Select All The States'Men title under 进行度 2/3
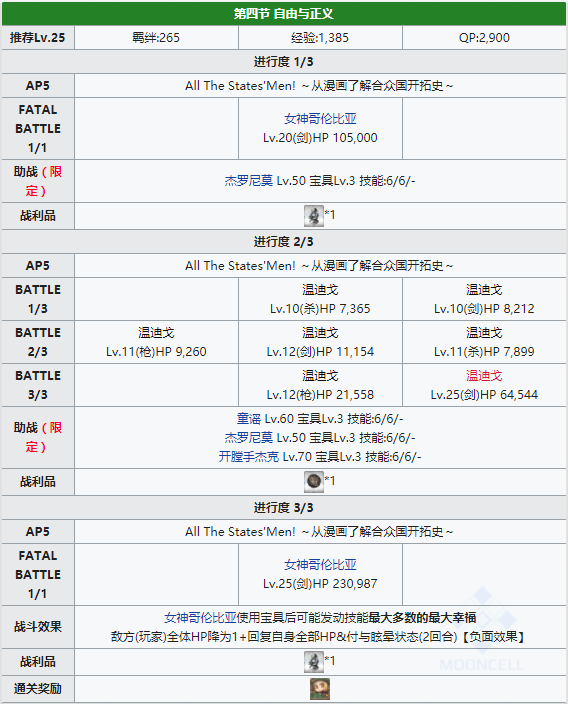 (x=320, y=265)
